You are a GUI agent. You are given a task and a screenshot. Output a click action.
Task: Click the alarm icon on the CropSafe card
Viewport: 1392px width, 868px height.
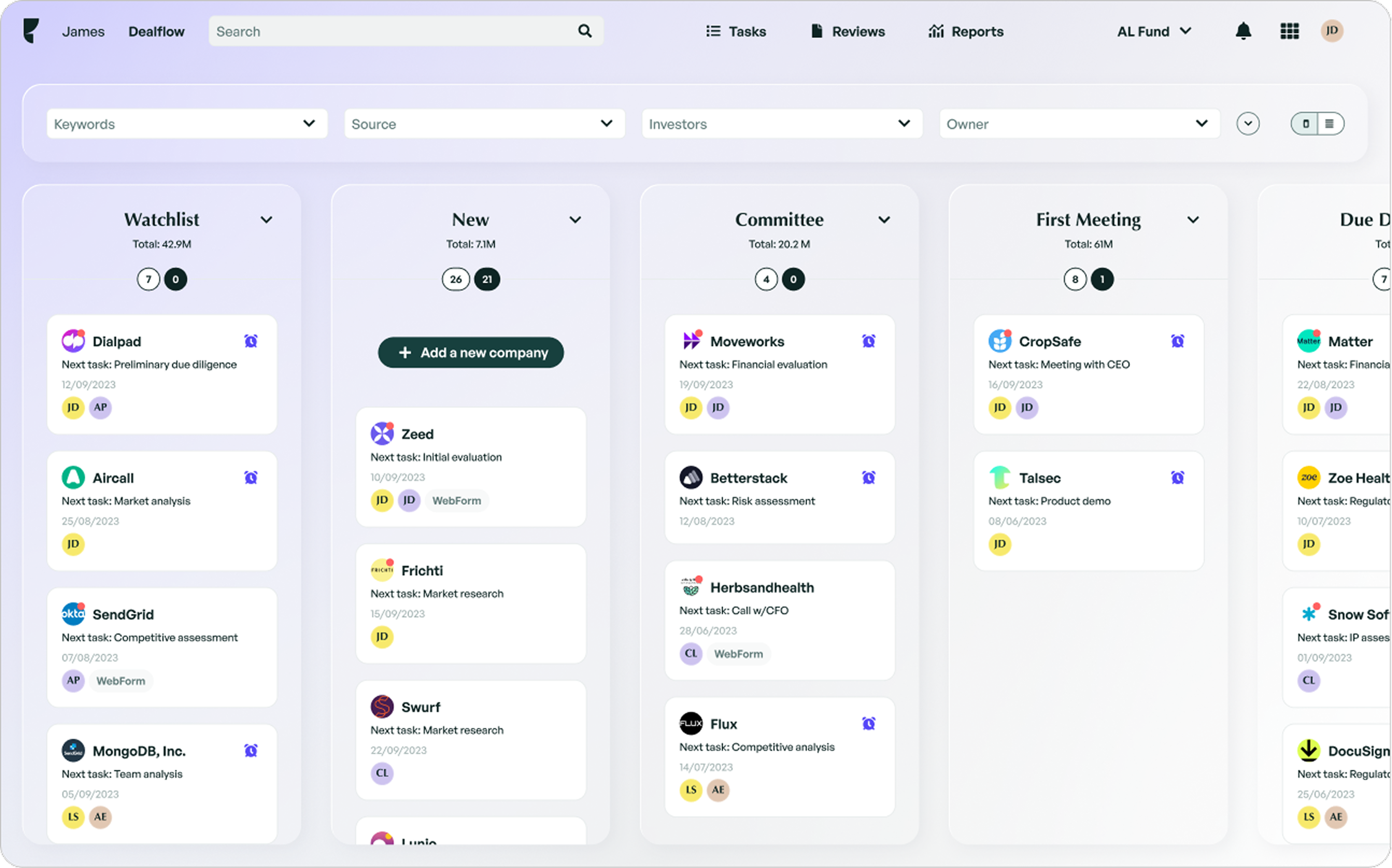(1178, 340)
